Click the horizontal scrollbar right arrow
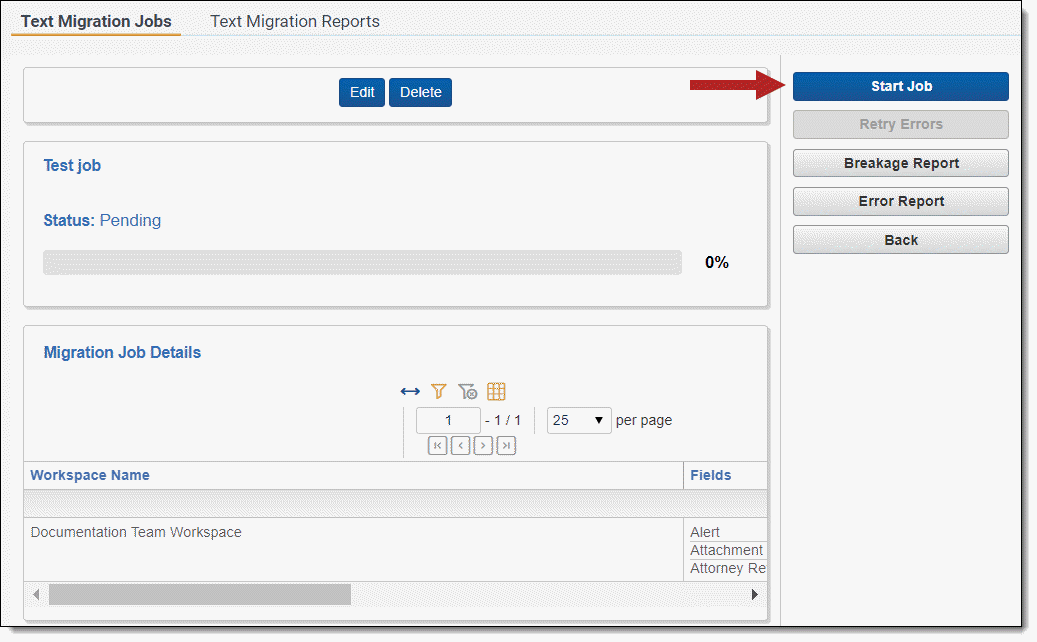1037x642 pixels. [x=755, y=594]
